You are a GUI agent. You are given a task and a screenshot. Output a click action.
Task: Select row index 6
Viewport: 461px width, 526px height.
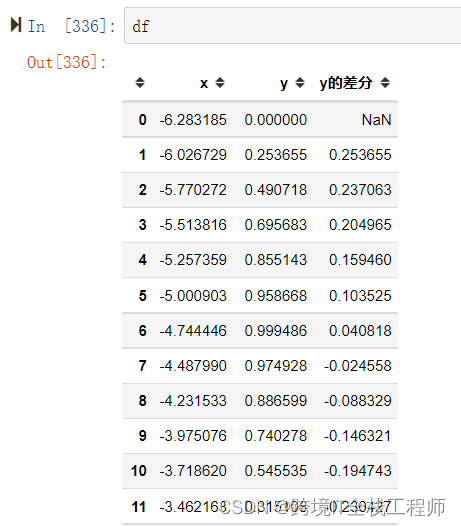pos(143,331)
